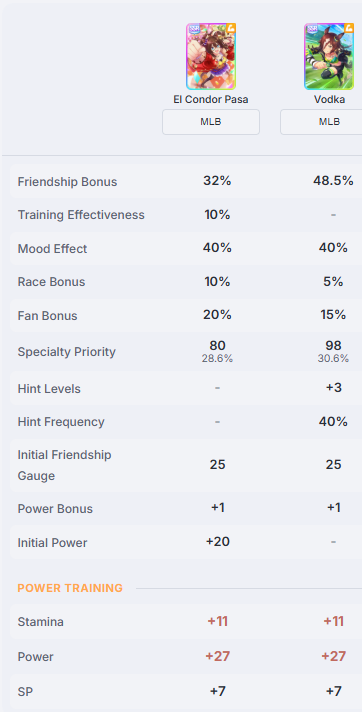Image resolution: width=362 pixels, height=712 pixels.
Task: Click the Vodka card thumbnail
Action: [329, 56]
